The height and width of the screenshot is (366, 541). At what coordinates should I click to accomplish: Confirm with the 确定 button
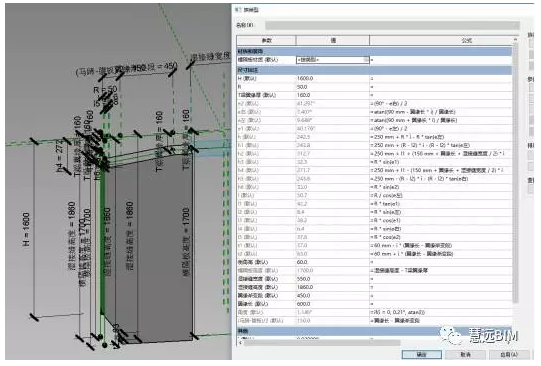(x=421, y=354)
